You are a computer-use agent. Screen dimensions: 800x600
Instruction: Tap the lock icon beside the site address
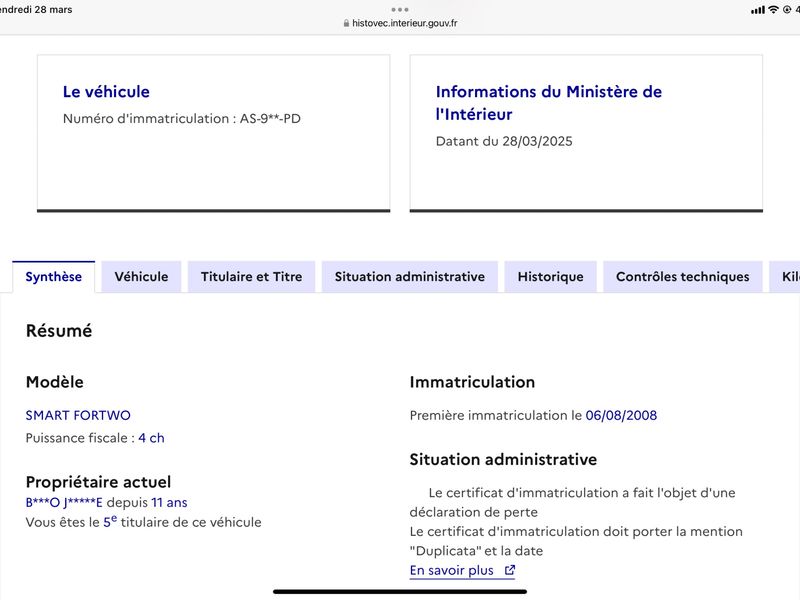(x=346, y=23)
